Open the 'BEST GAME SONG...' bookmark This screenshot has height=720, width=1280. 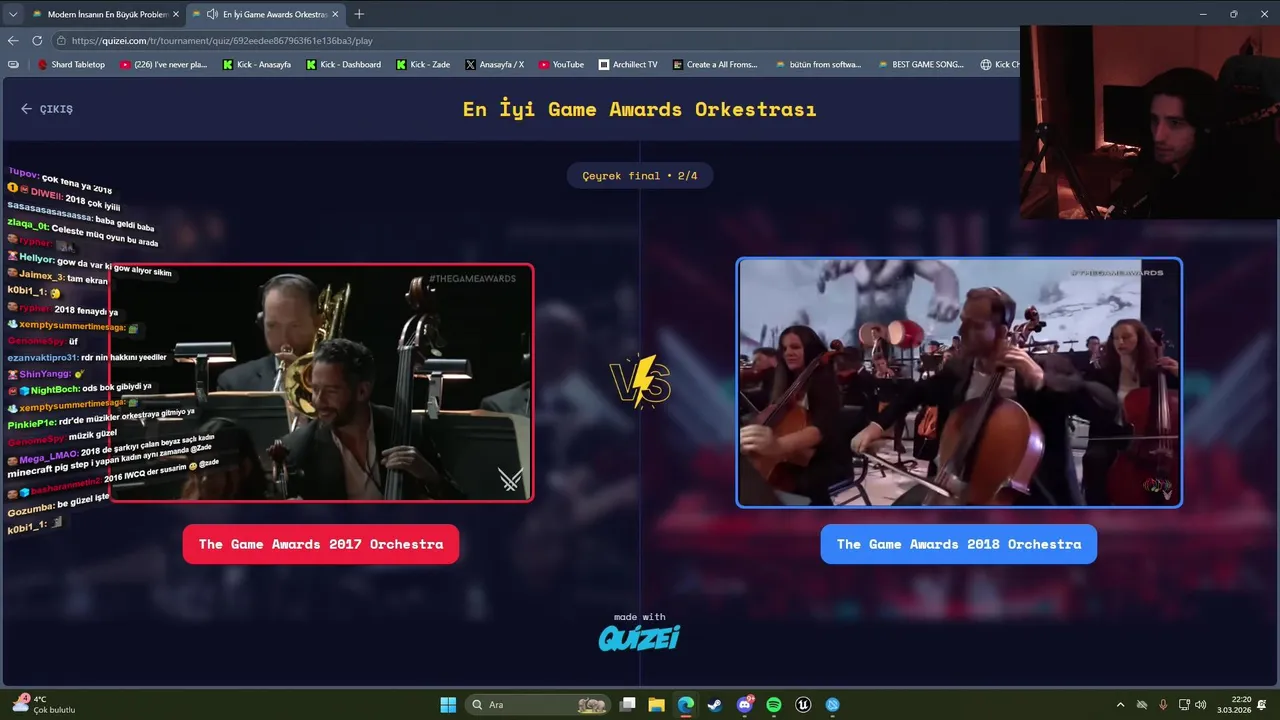921,64
